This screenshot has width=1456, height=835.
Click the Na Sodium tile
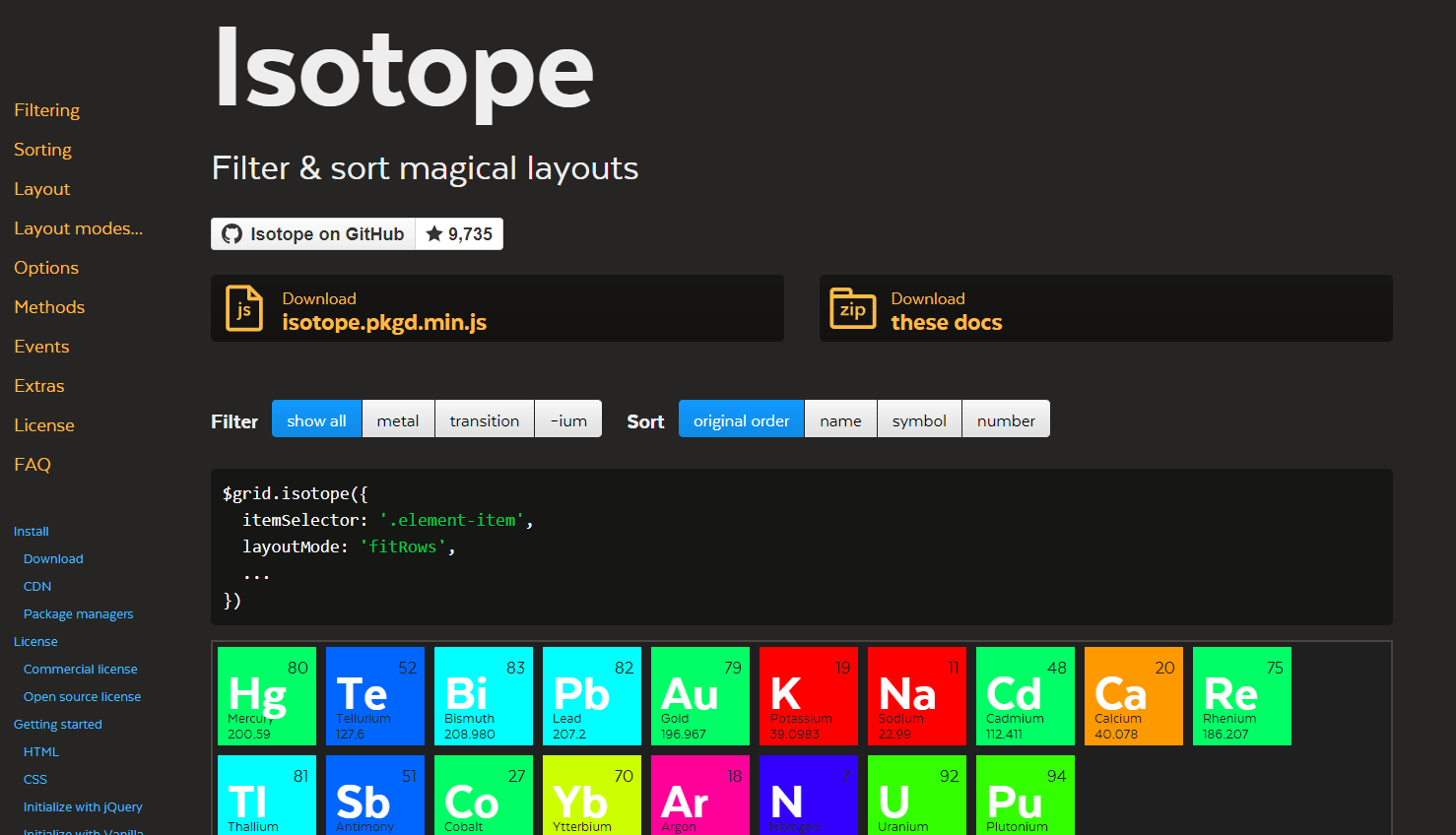[917, 696]
